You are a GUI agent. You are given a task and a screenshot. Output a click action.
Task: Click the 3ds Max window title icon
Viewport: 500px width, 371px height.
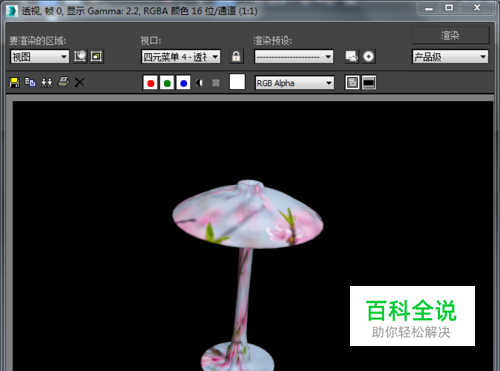coord(12,11)
